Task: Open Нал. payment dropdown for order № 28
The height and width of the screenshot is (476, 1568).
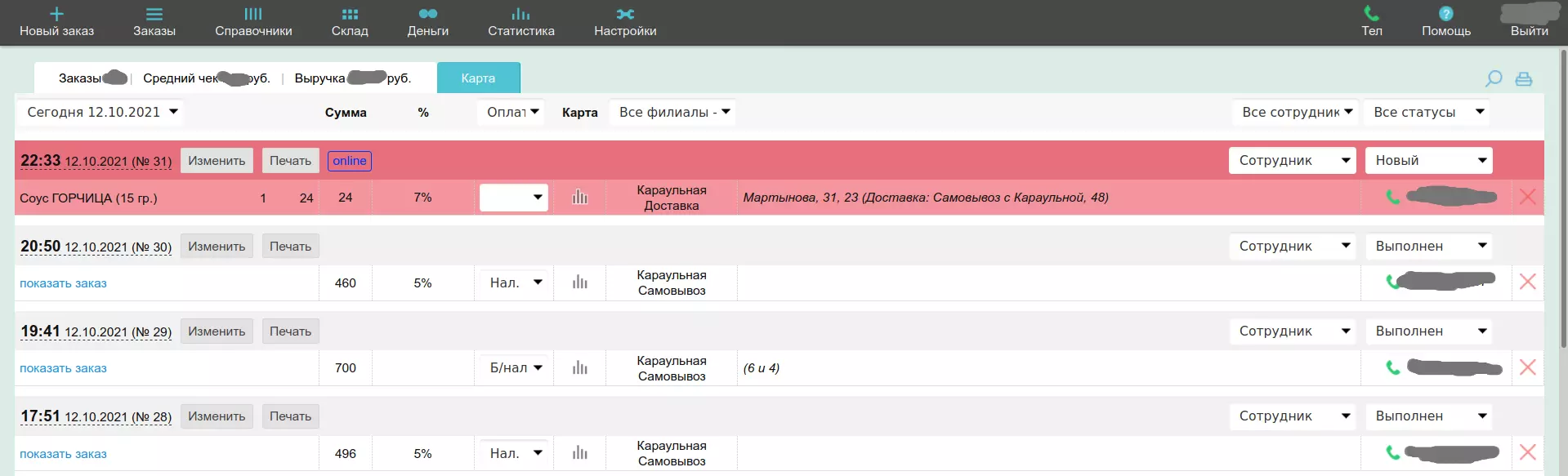Action: tap(514, 453)
